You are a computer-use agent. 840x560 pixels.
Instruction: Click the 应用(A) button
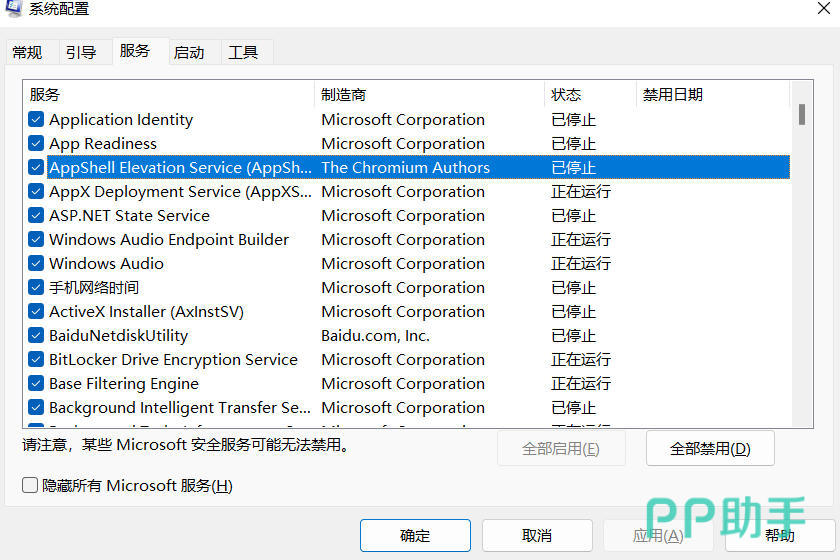pyautogui.click(x=658, y=535)
